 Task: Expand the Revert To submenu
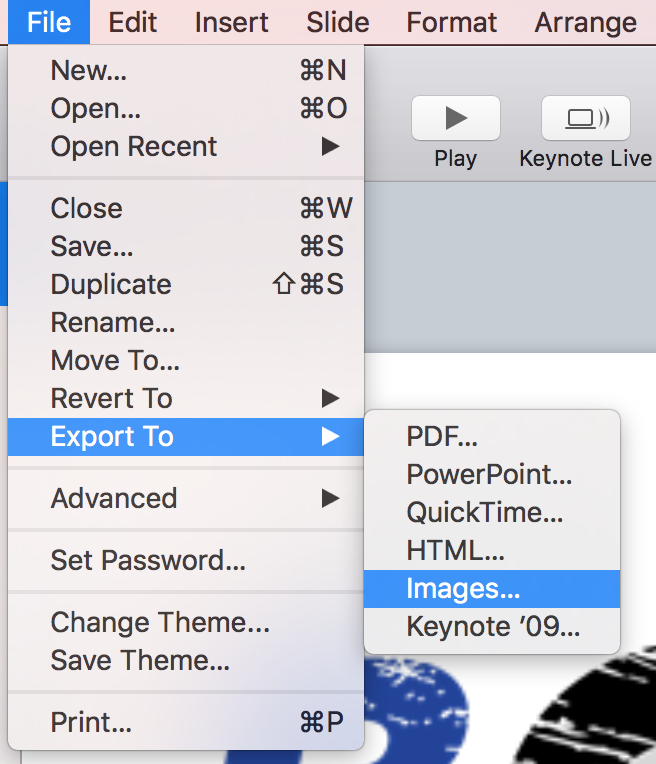186,399
